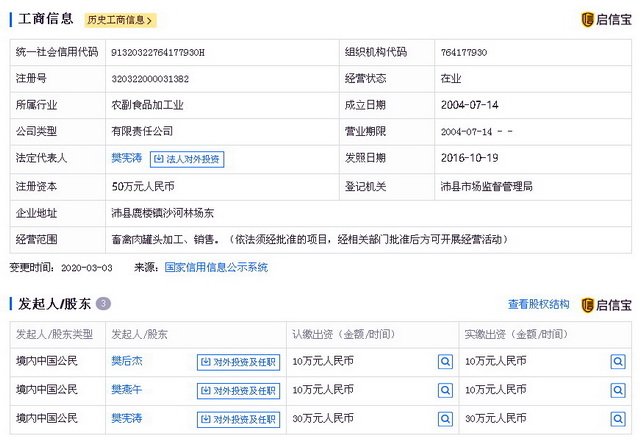Screen dimensions: 640x442
Task: Open magnifier for 樊亮午's 实缴出资 amount
Action: (617, 389)
